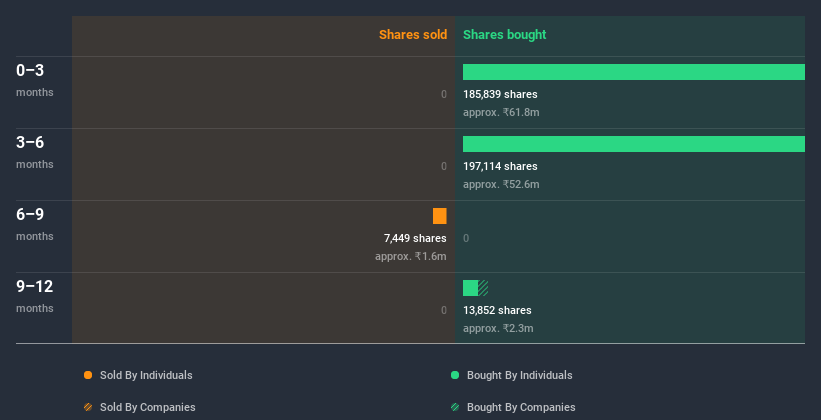Click the 0–3 months row label
Screen dimensions: 821x420
click(x=35, y=79)
